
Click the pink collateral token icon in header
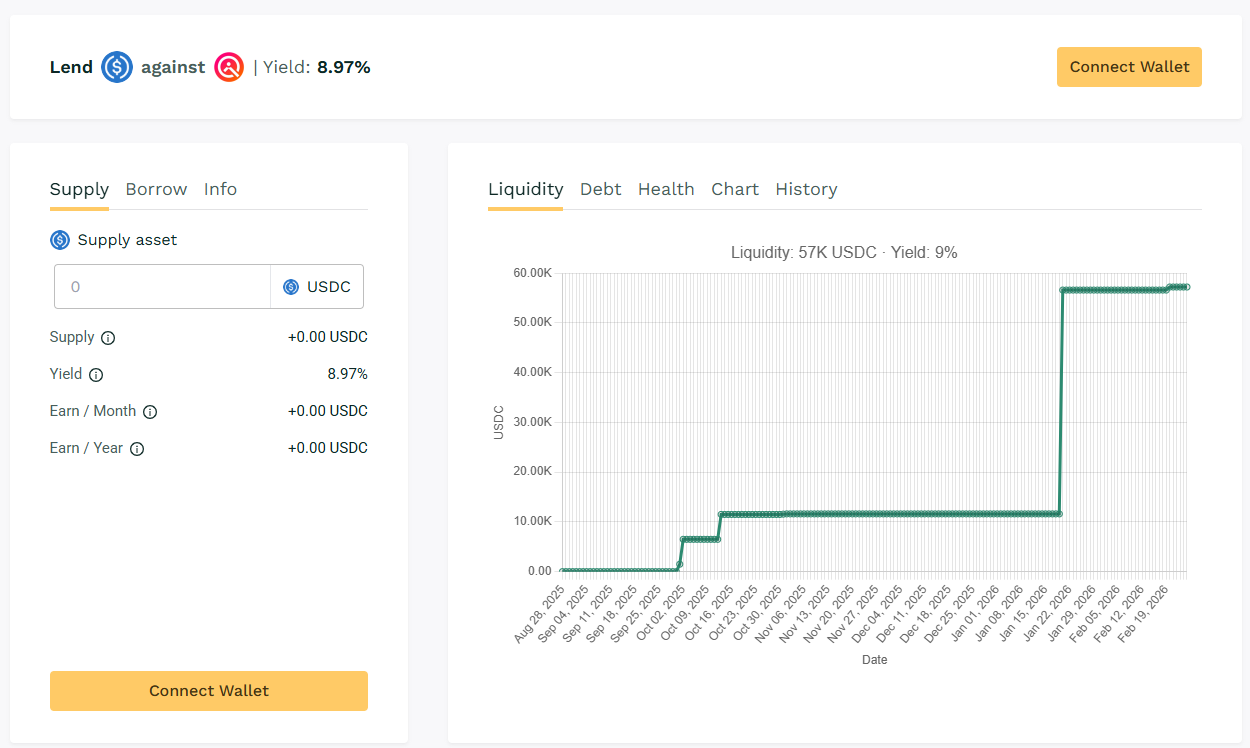pos(229,67)
